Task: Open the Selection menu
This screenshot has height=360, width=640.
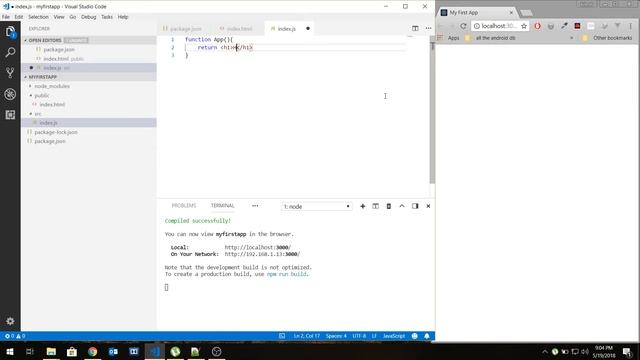Action: coord(38,17)
